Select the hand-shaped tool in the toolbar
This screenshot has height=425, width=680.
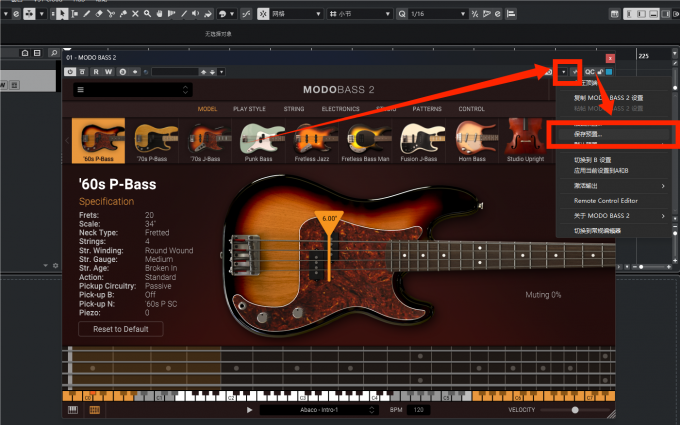coord(160,14)
